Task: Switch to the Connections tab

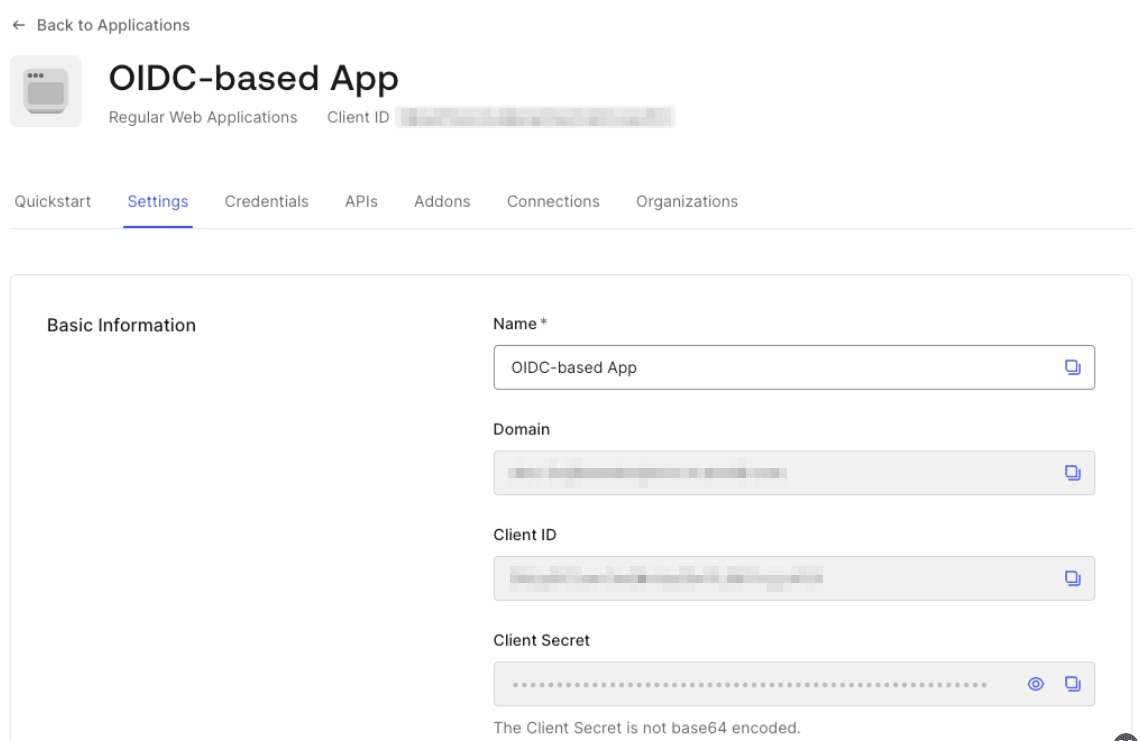Action: click(553, 201)
